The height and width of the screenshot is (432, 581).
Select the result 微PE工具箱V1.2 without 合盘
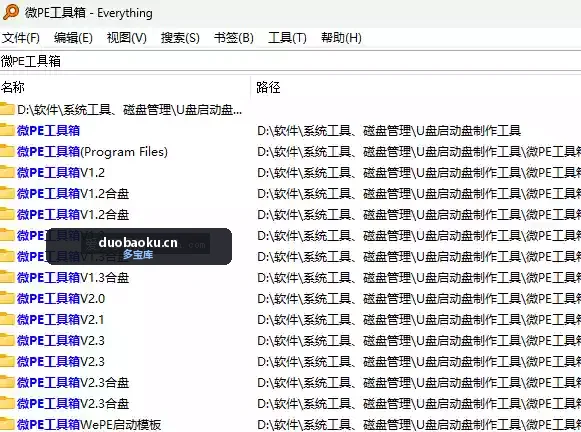point(61,173)
